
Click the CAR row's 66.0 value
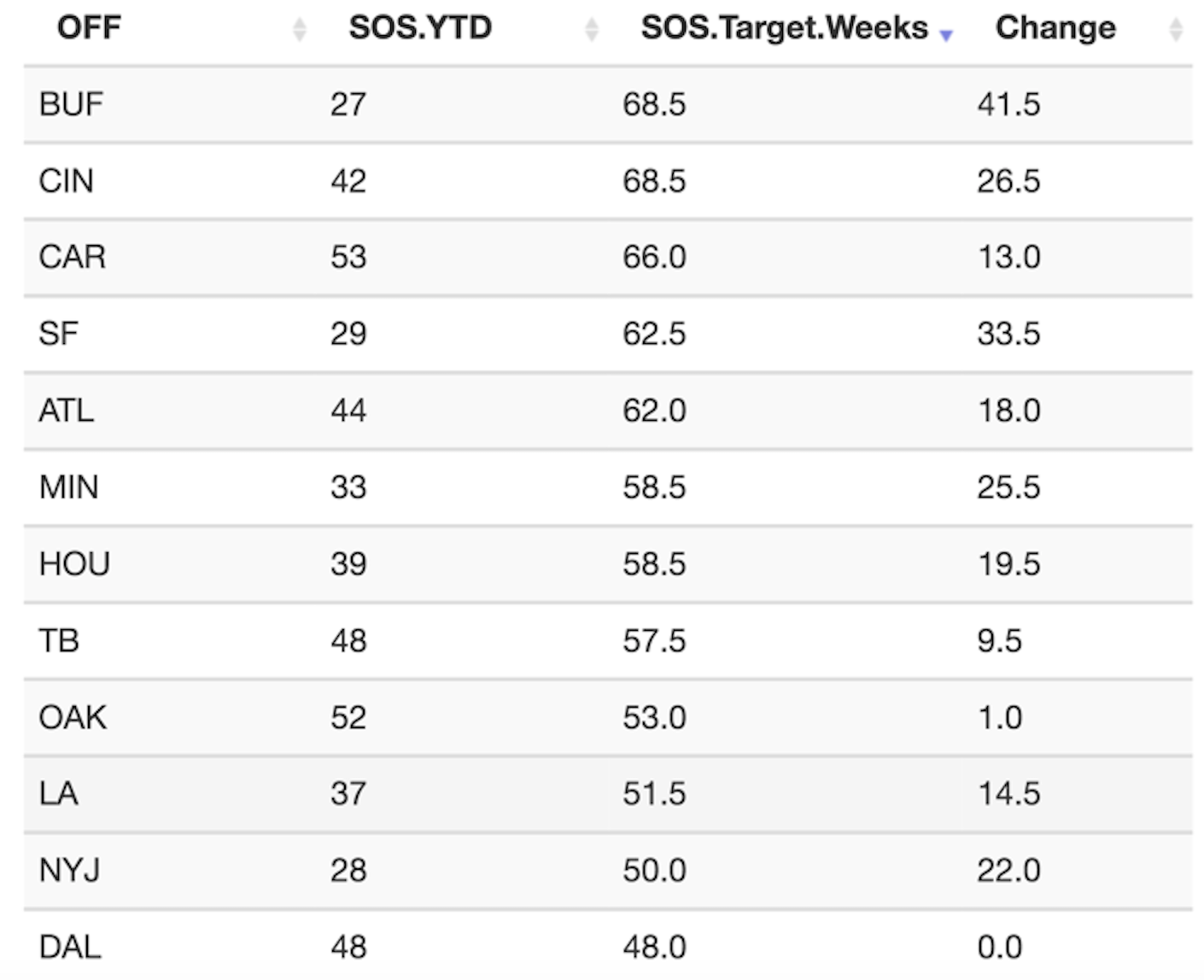[x=654, y=257]
